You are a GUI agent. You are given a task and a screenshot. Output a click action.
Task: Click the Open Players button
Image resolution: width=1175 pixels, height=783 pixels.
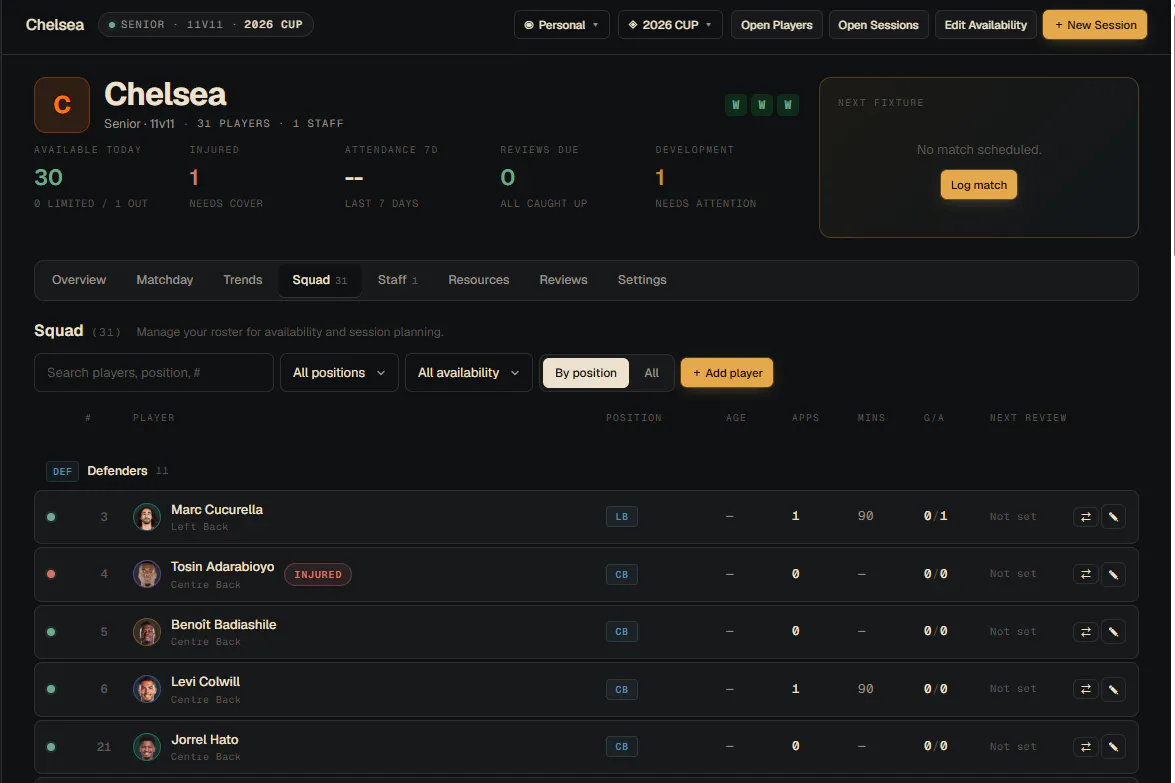pyautogui.click(x=776, y=25)
